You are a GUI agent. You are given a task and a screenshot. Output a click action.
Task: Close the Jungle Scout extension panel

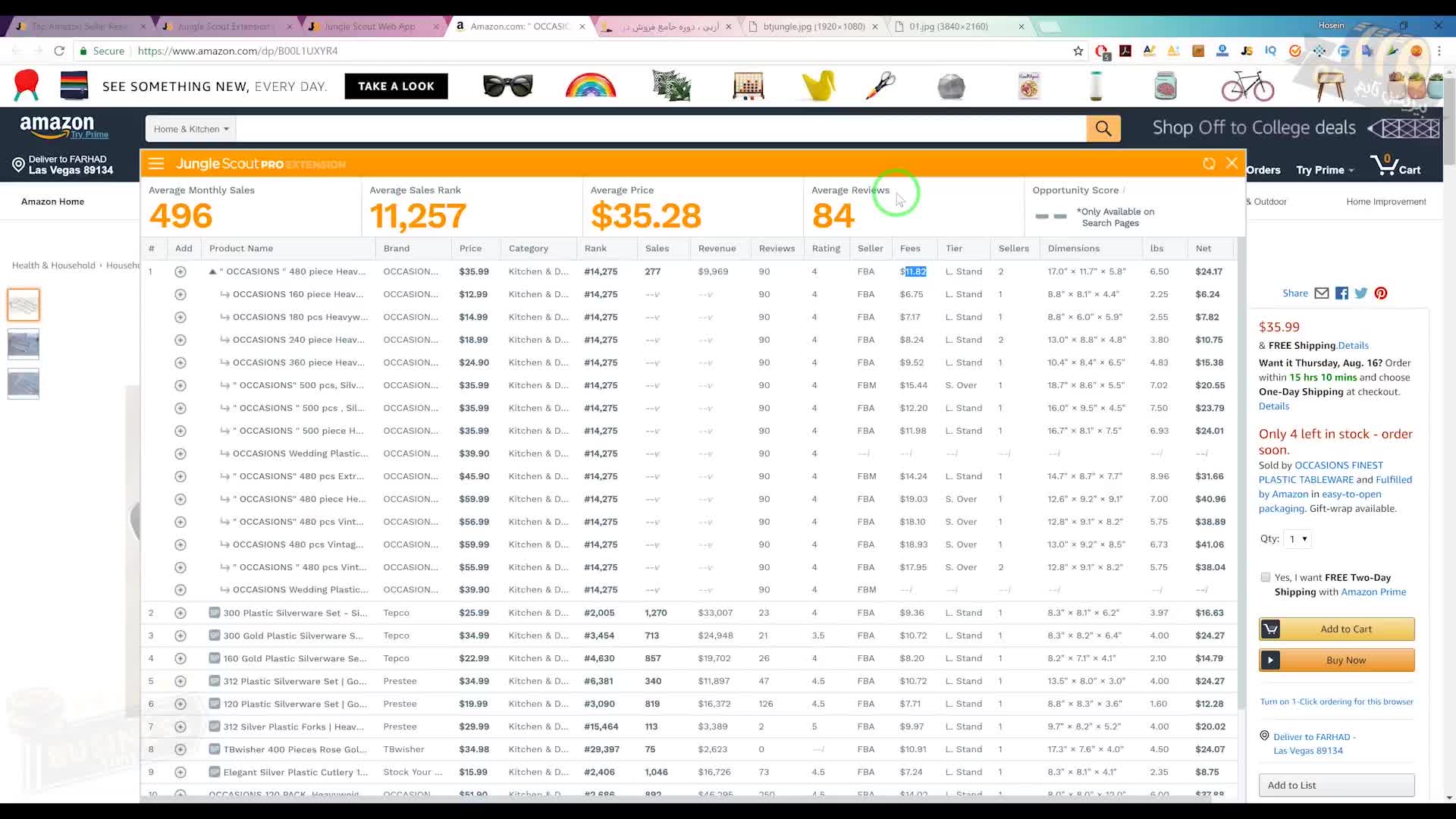(1232, 163)
